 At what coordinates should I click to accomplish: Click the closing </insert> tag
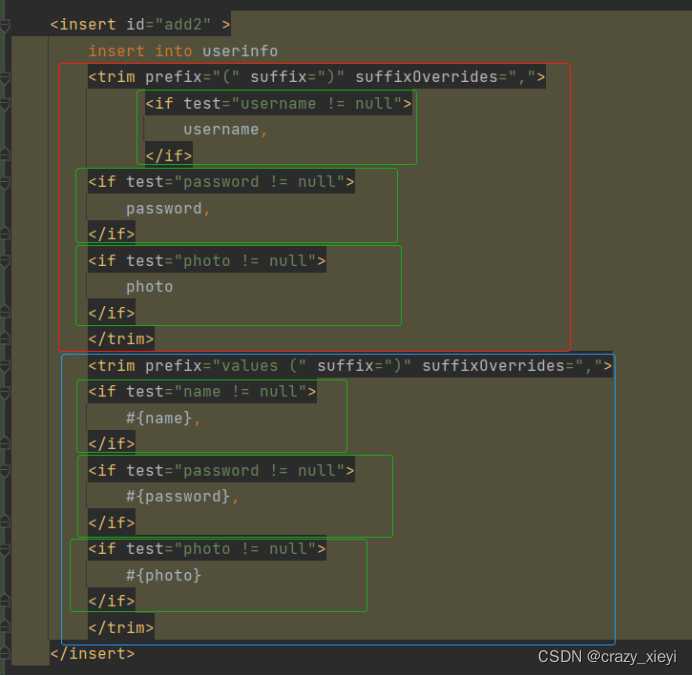(92, 653)
